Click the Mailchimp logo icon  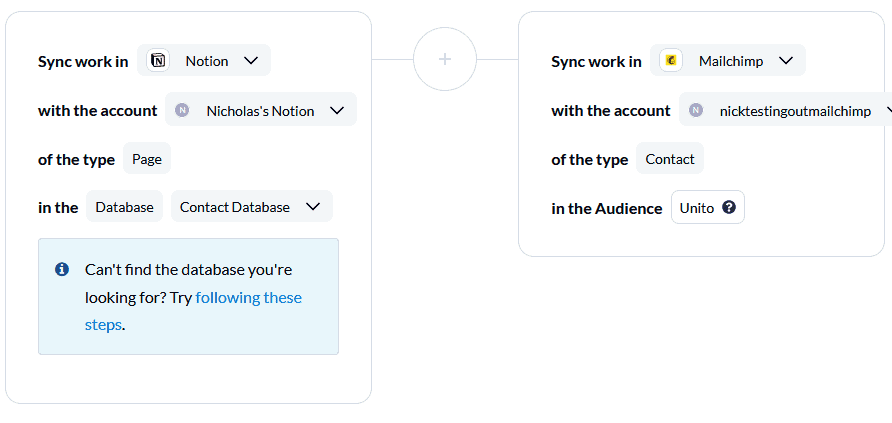pyautogui.click(x=671, y=60)
